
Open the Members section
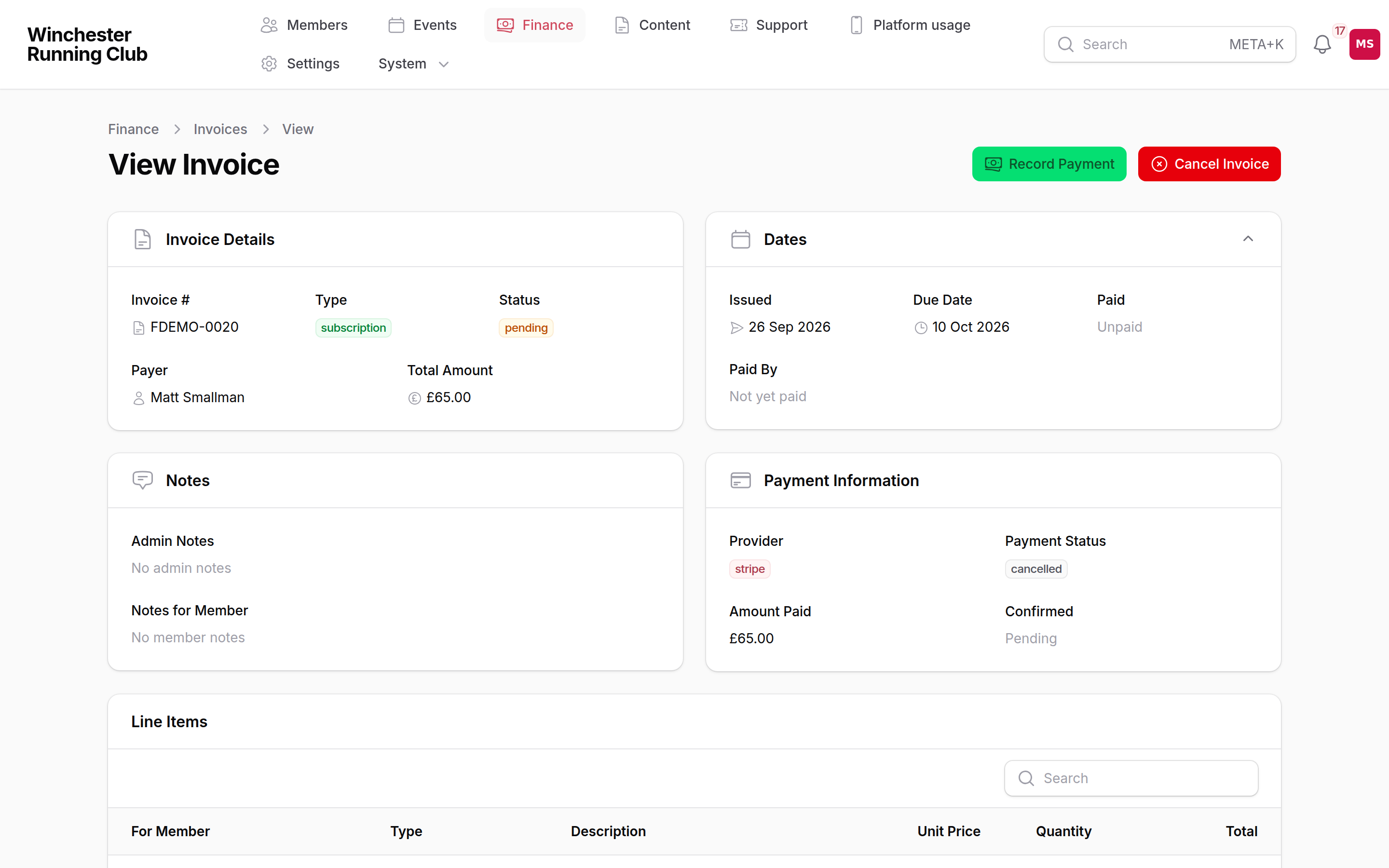tap(304, 25)
